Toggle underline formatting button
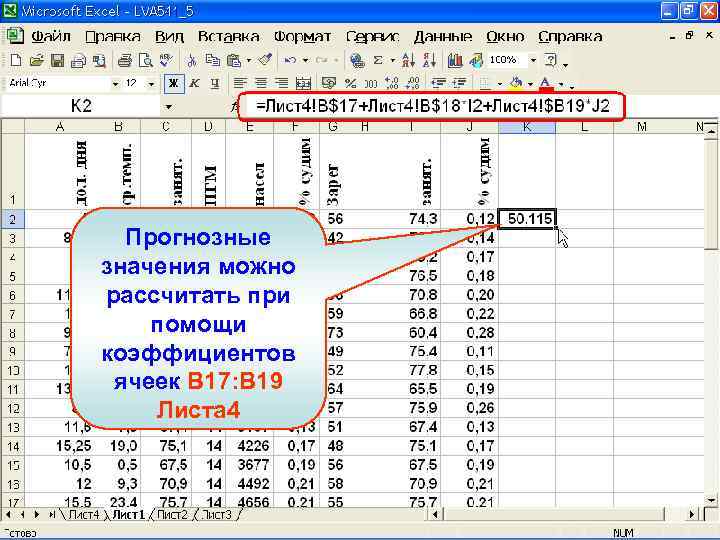 215,84
